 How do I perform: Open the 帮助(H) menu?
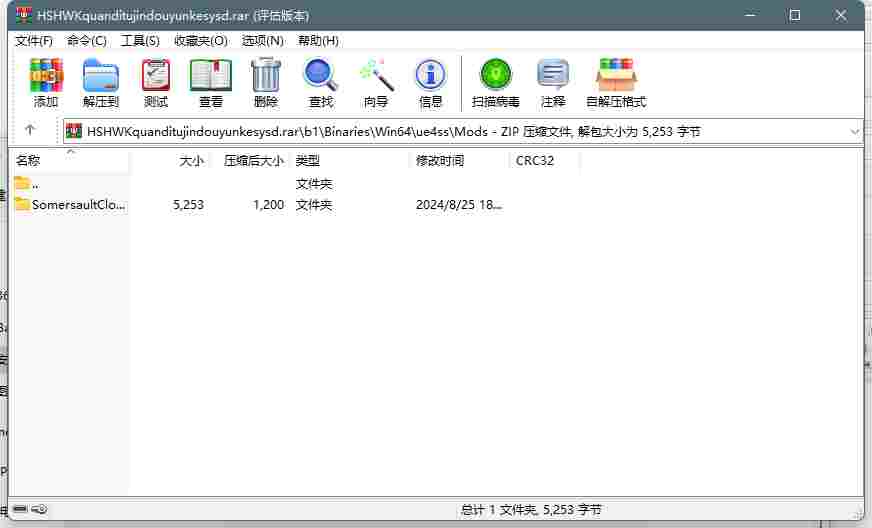[x=318, y=41]
